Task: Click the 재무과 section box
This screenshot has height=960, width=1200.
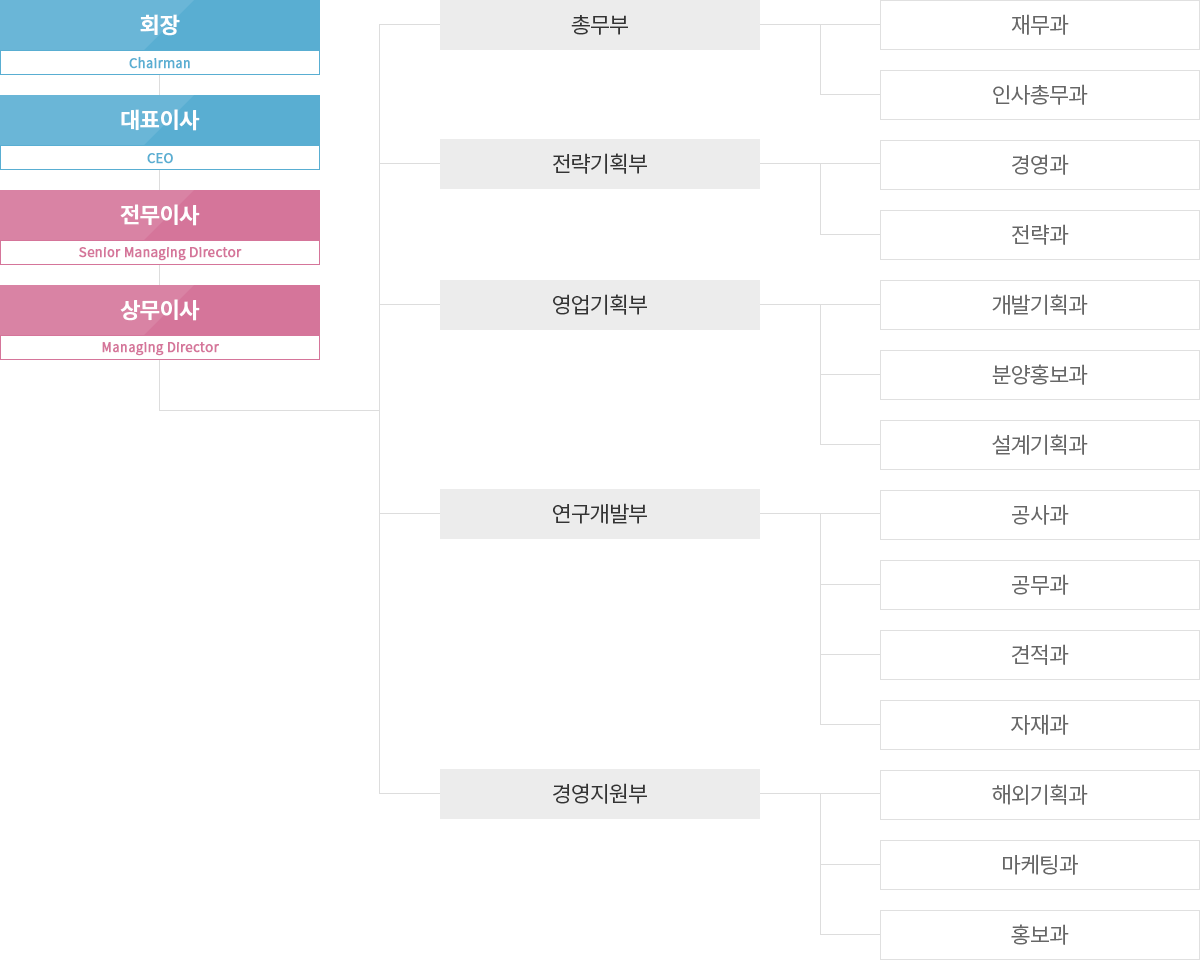Action: pos(1040,25)
